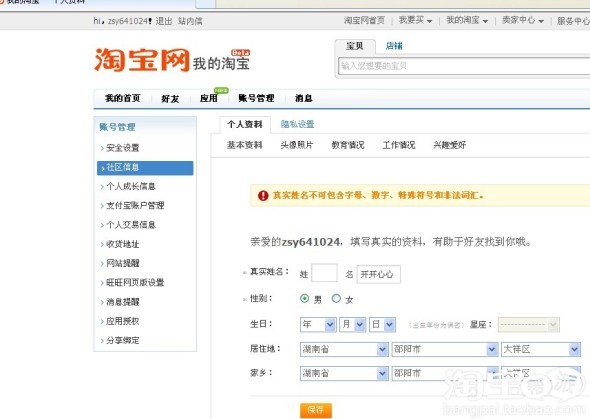Open the 站内信 link

[190, 21]
